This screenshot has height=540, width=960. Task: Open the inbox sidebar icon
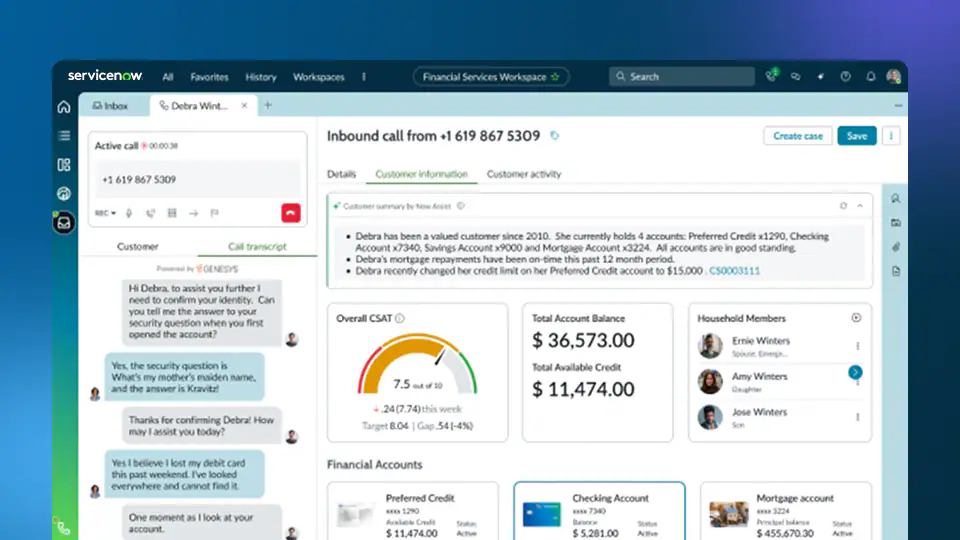(64, 223)
